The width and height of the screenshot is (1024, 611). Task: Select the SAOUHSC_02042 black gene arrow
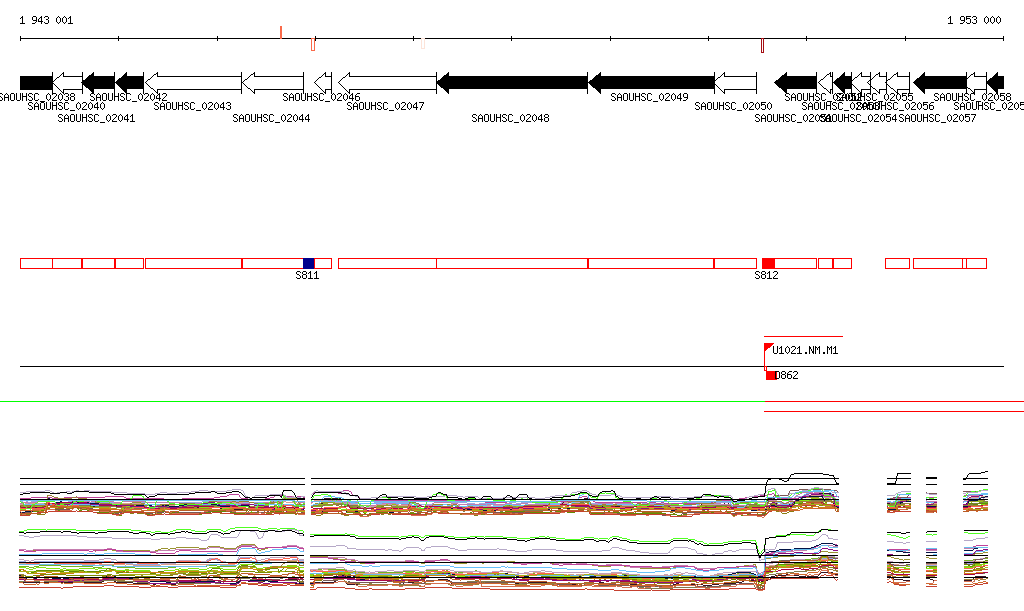pos(129,83)
